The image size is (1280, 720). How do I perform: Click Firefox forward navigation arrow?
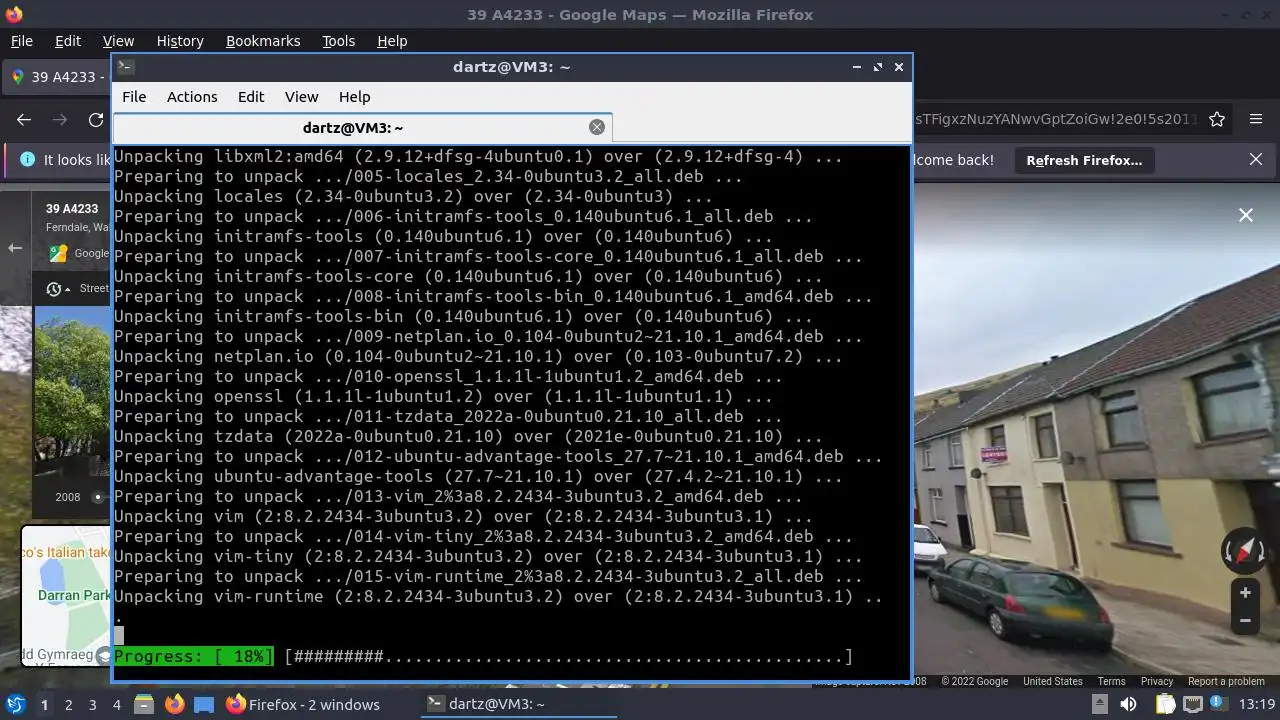point(60,119)
